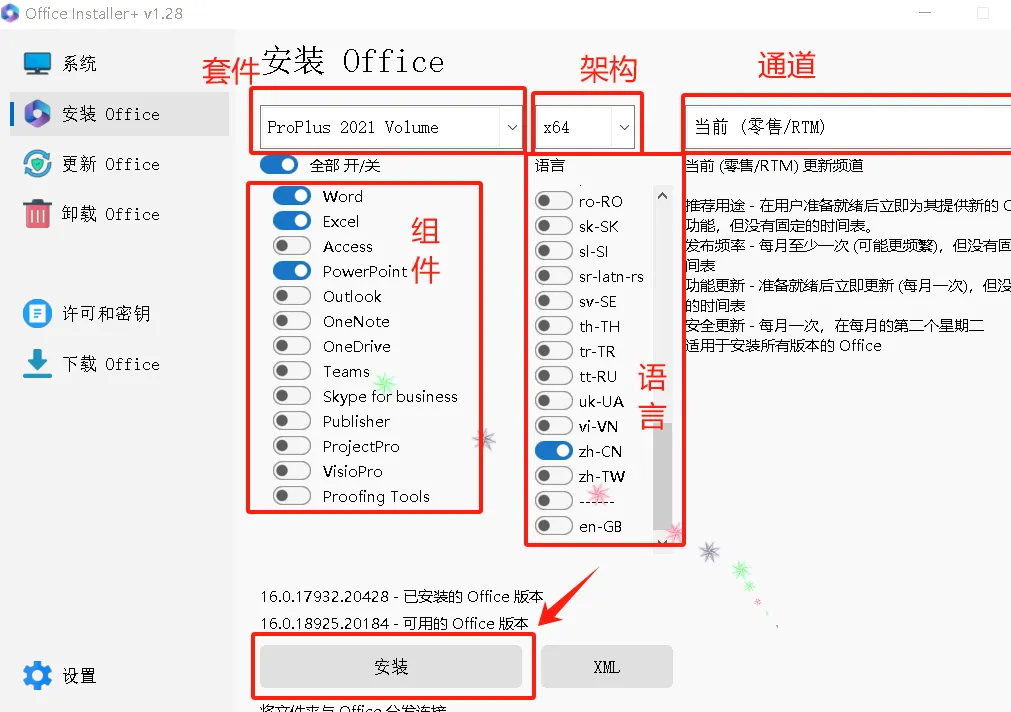
Task: Click the 语言 header label
Action: click(x=549, y=166)
